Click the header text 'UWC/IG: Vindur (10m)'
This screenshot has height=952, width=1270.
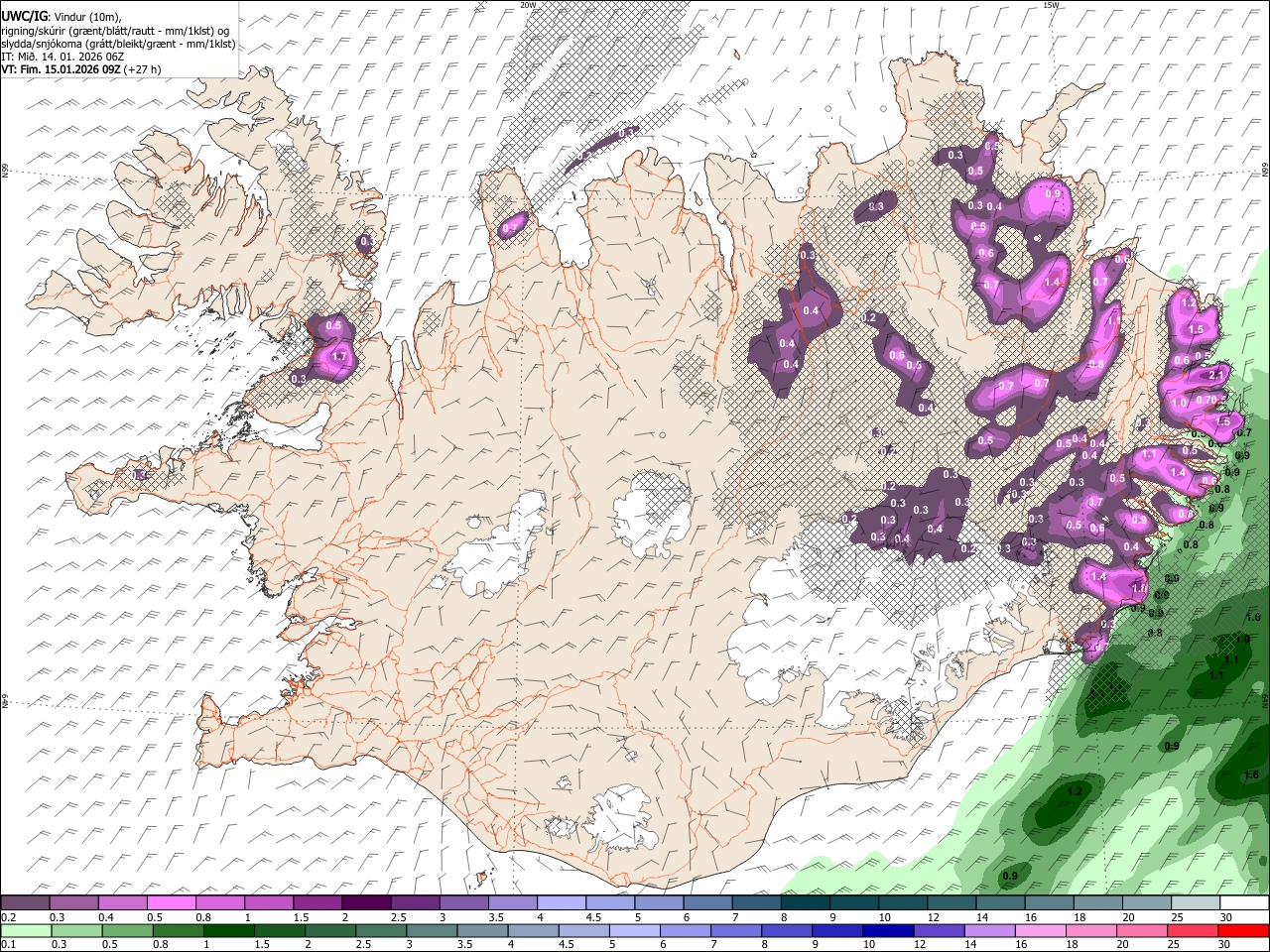[62, 17]
